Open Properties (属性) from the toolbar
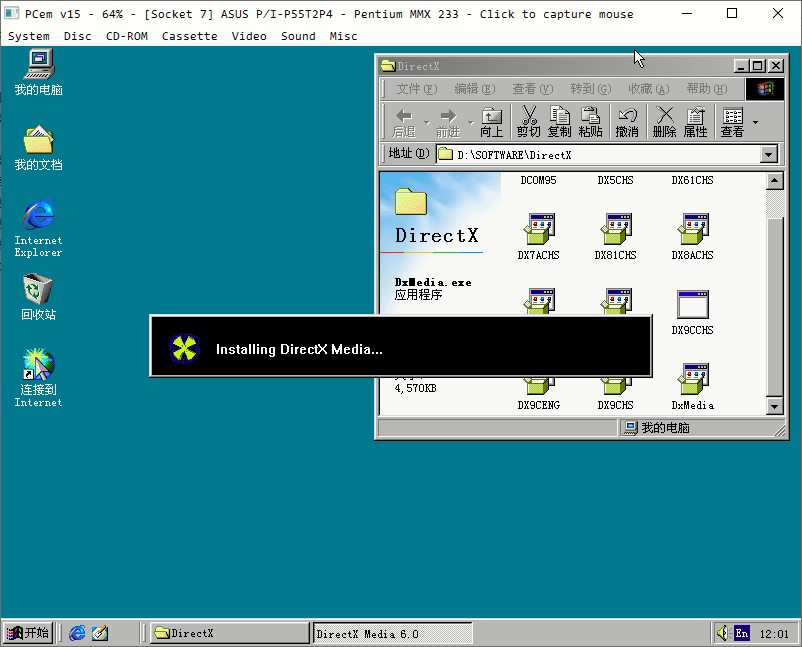The image size is (802, 647). [696, 122]
